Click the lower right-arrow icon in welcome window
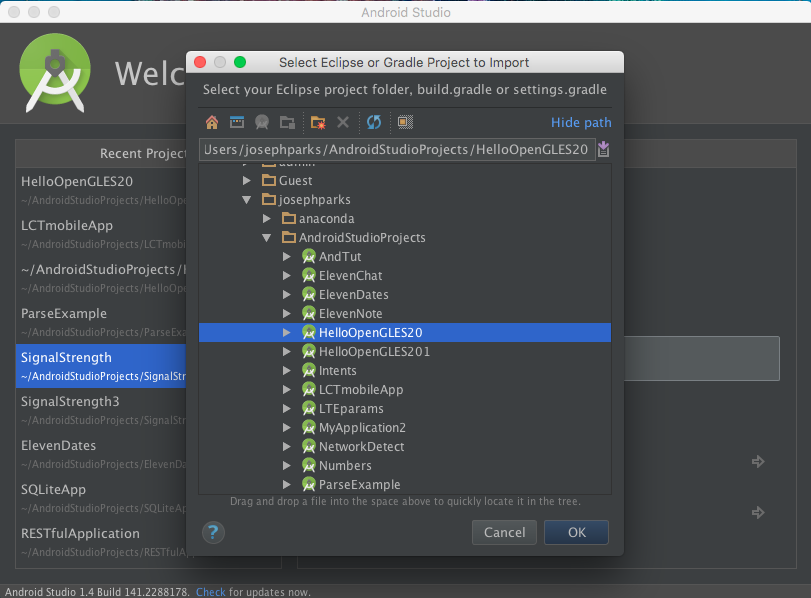 click(x=758, y=512)
